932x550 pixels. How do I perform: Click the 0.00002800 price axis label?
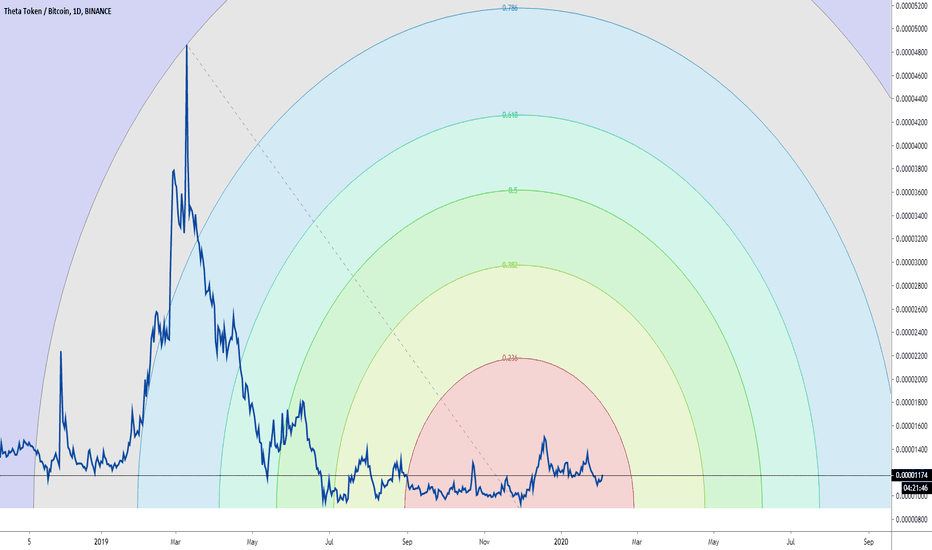coord(912,286)
